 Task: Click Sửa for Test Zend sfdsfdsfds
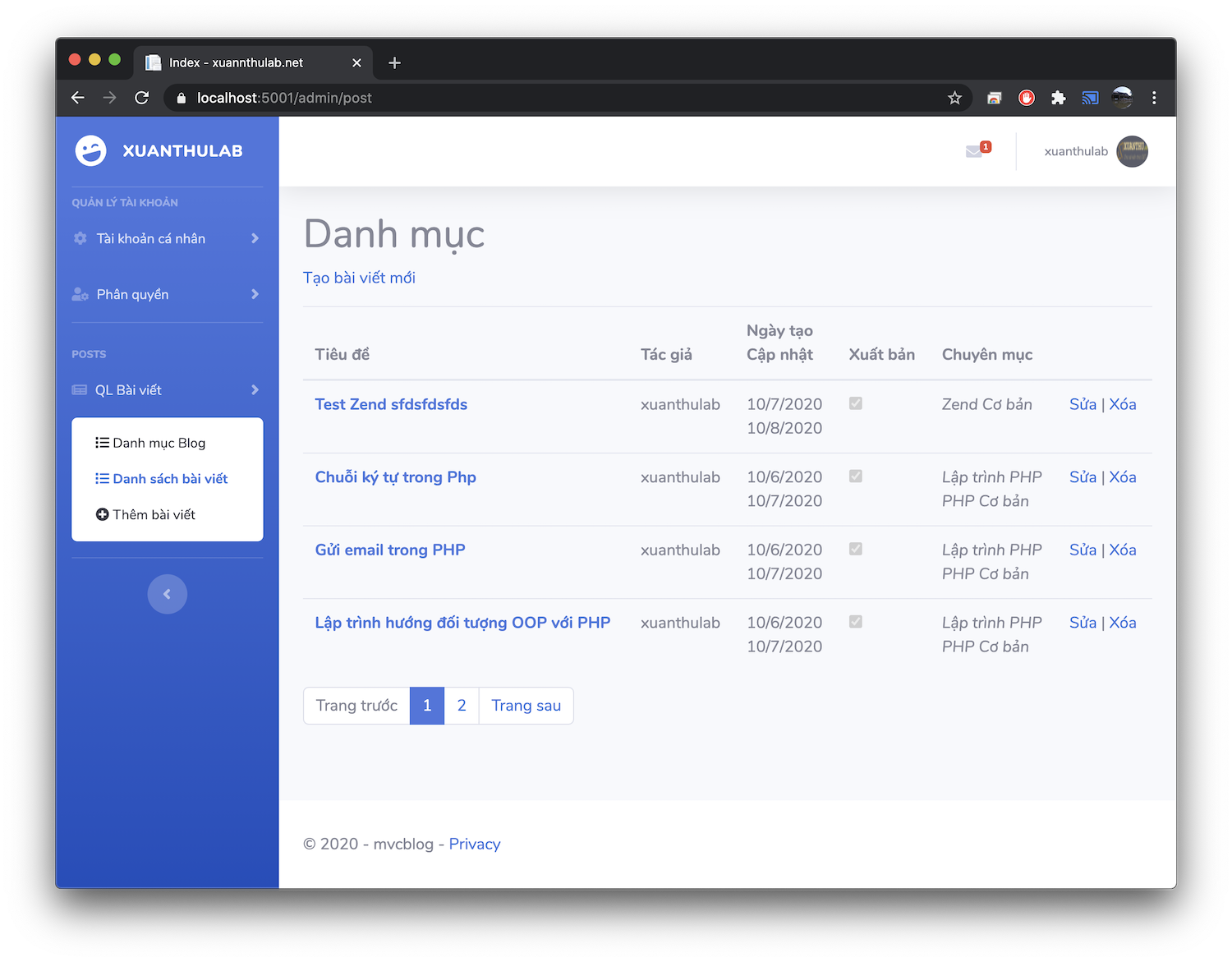click(x=1083, y=404)
